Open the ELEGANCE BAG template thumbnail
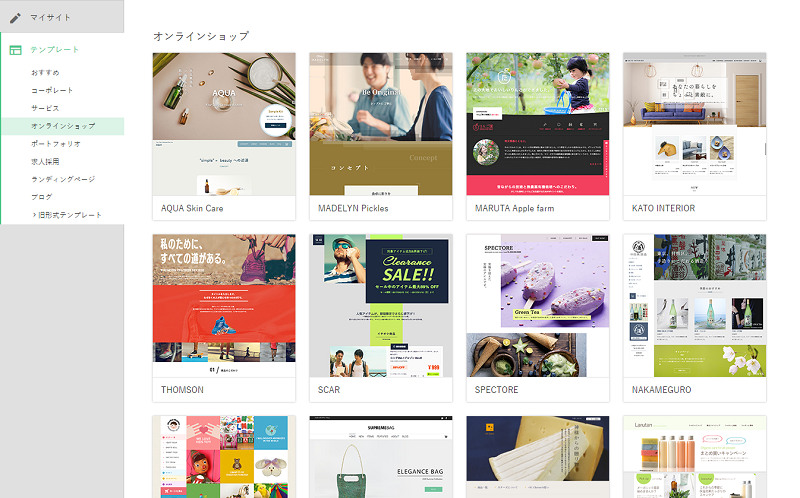 [x=381, y=457]
